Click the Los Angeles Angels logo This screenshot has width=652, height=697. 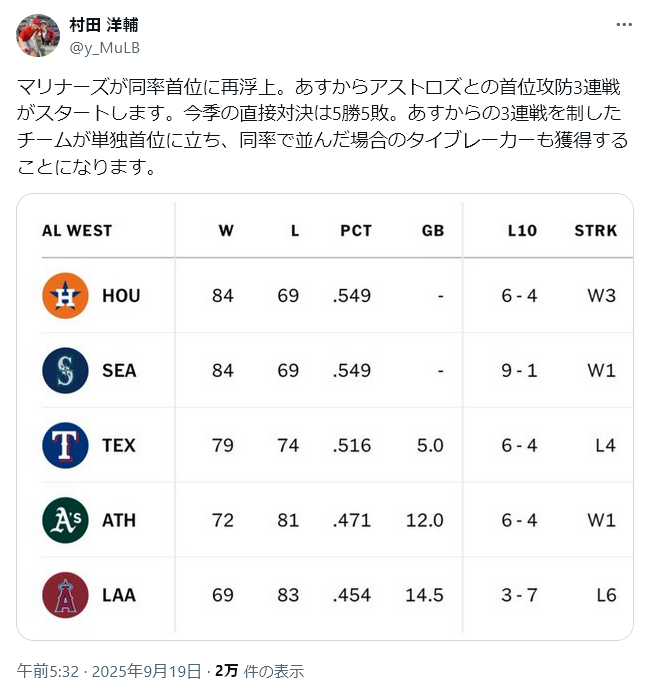[65, 595]
